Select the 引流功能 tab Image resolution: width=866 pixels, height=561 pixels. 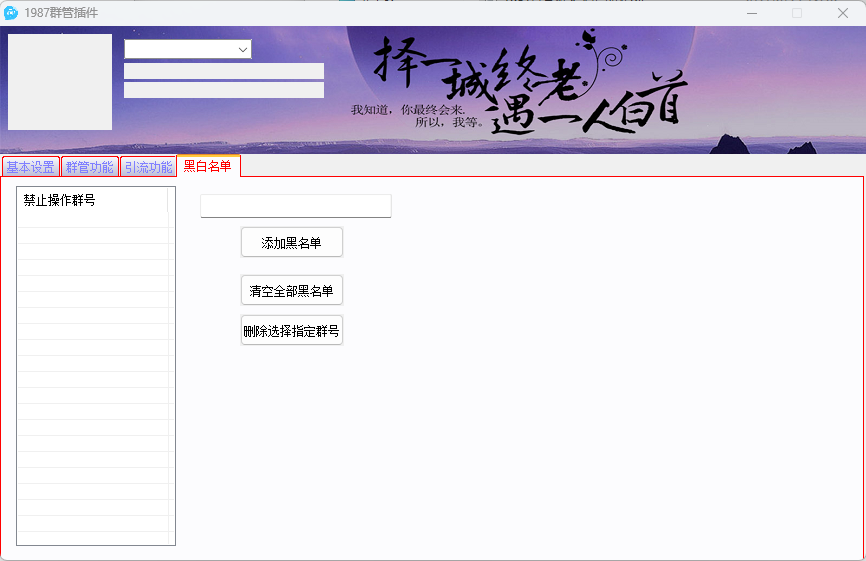[148, 167]
